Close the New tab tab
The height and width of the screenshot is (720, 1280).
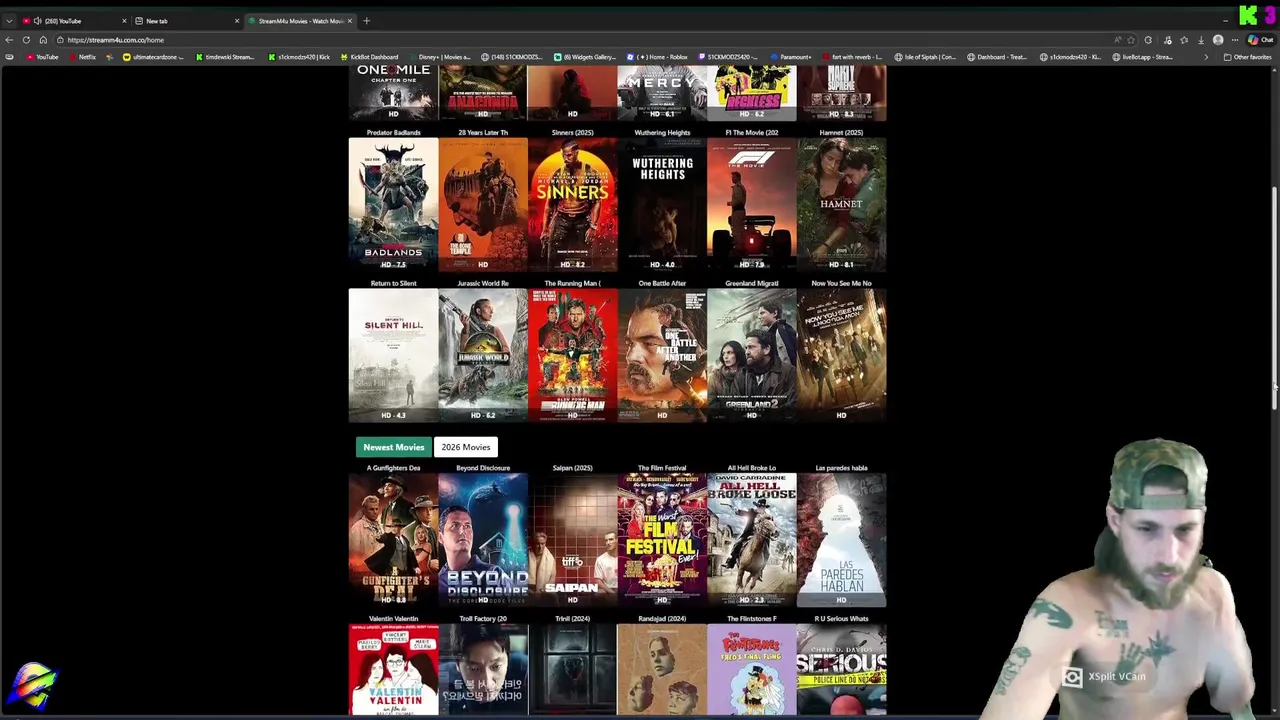(x=237, y=21)
